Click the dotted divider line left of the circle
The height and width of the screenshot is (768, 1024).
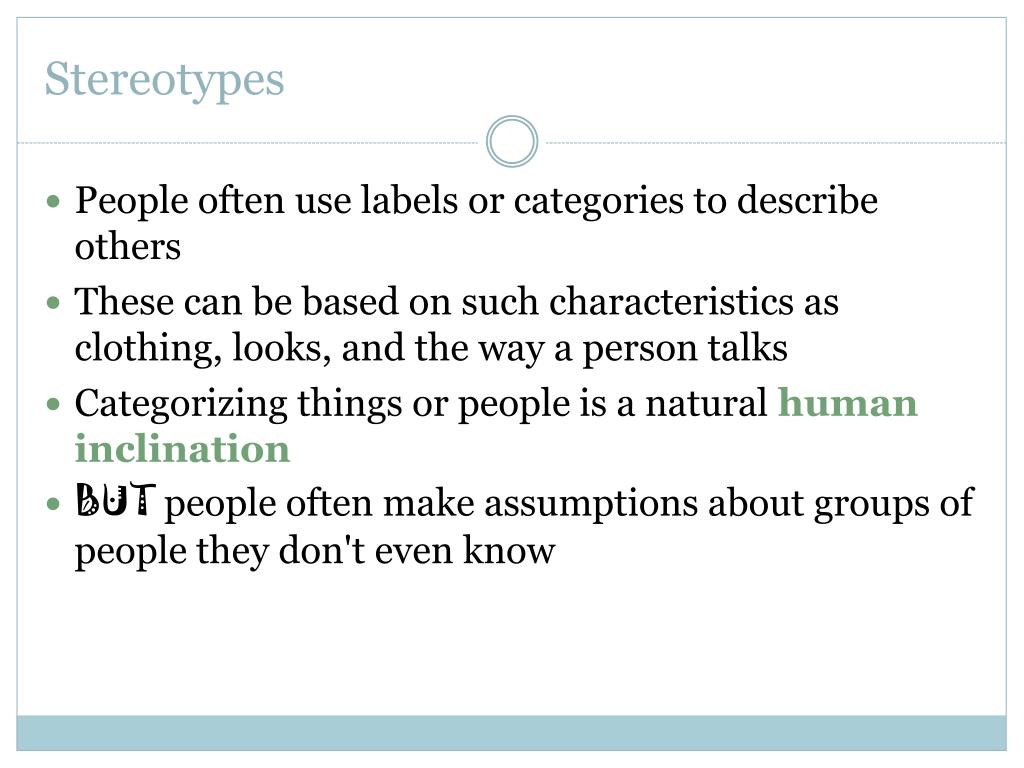coord(248,142)
